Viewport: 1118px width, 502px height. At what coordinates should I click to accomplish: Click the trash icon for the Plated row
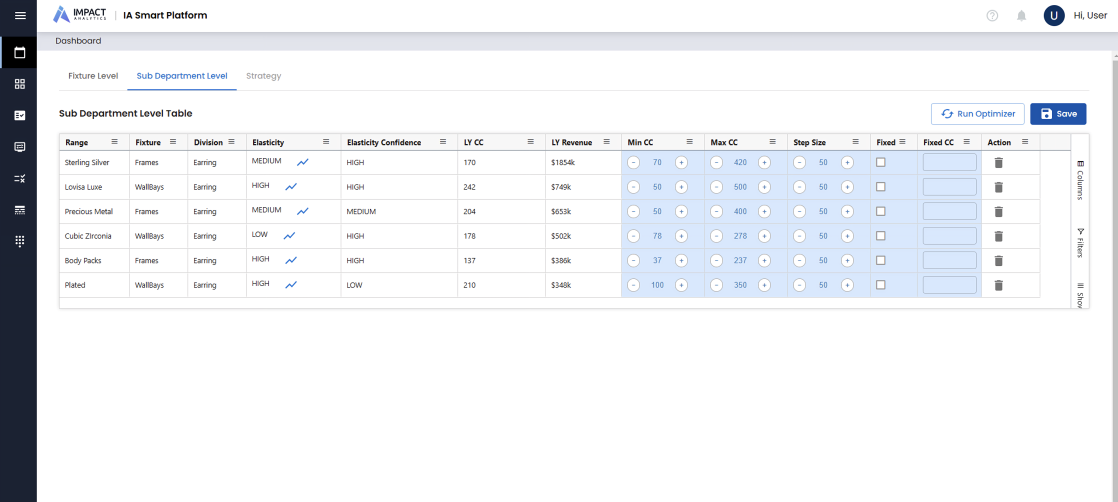point(998,285)
